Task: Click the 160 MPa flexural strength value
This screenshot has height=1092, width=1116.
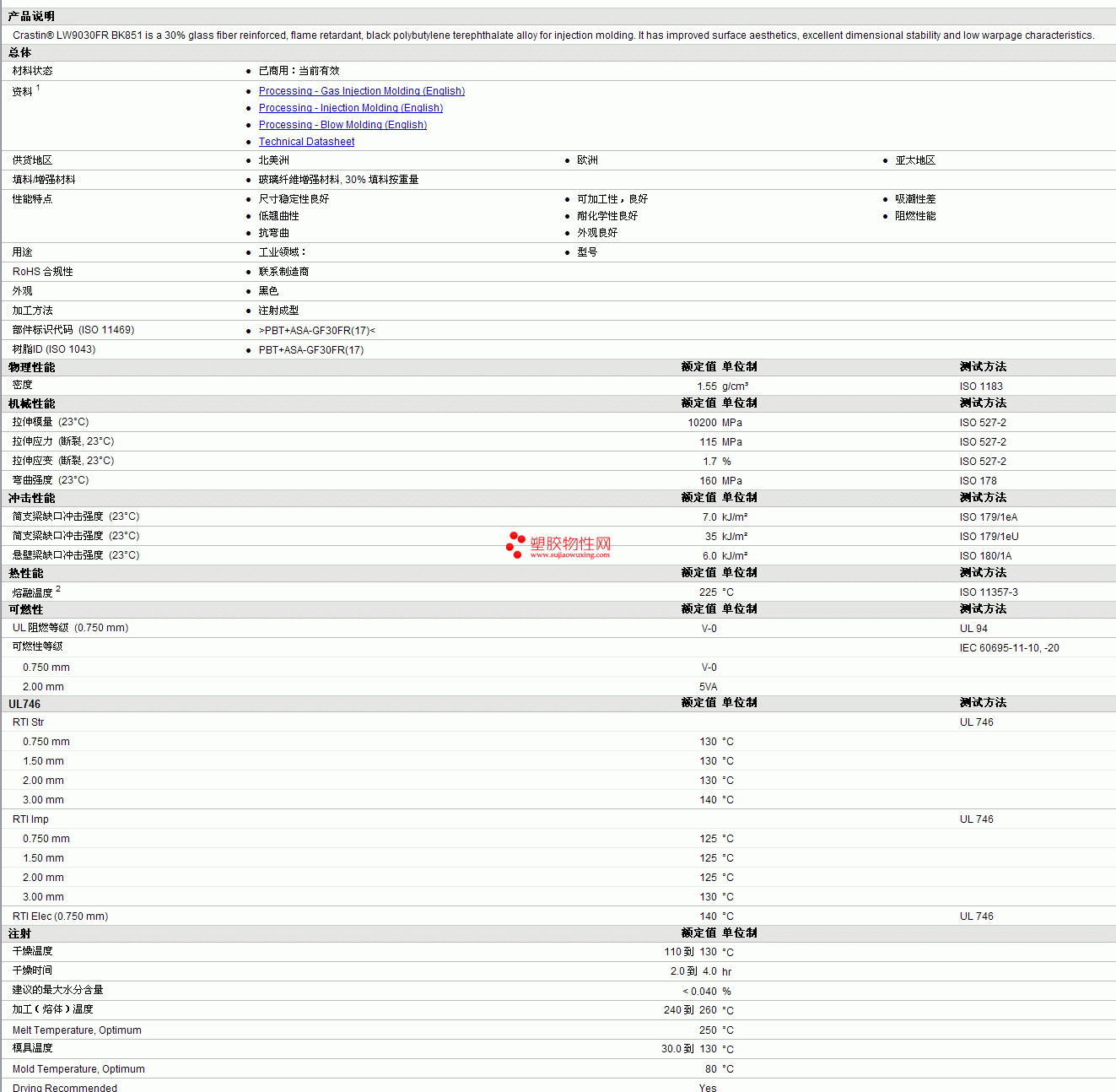Action: 721,481
